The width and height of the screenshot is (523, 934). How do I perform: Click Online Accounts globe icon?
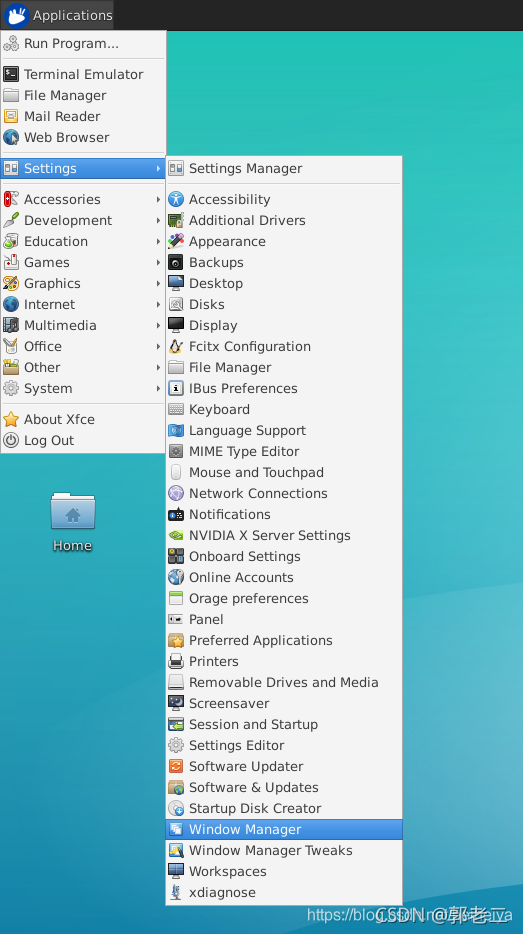(x=176, y=577)
